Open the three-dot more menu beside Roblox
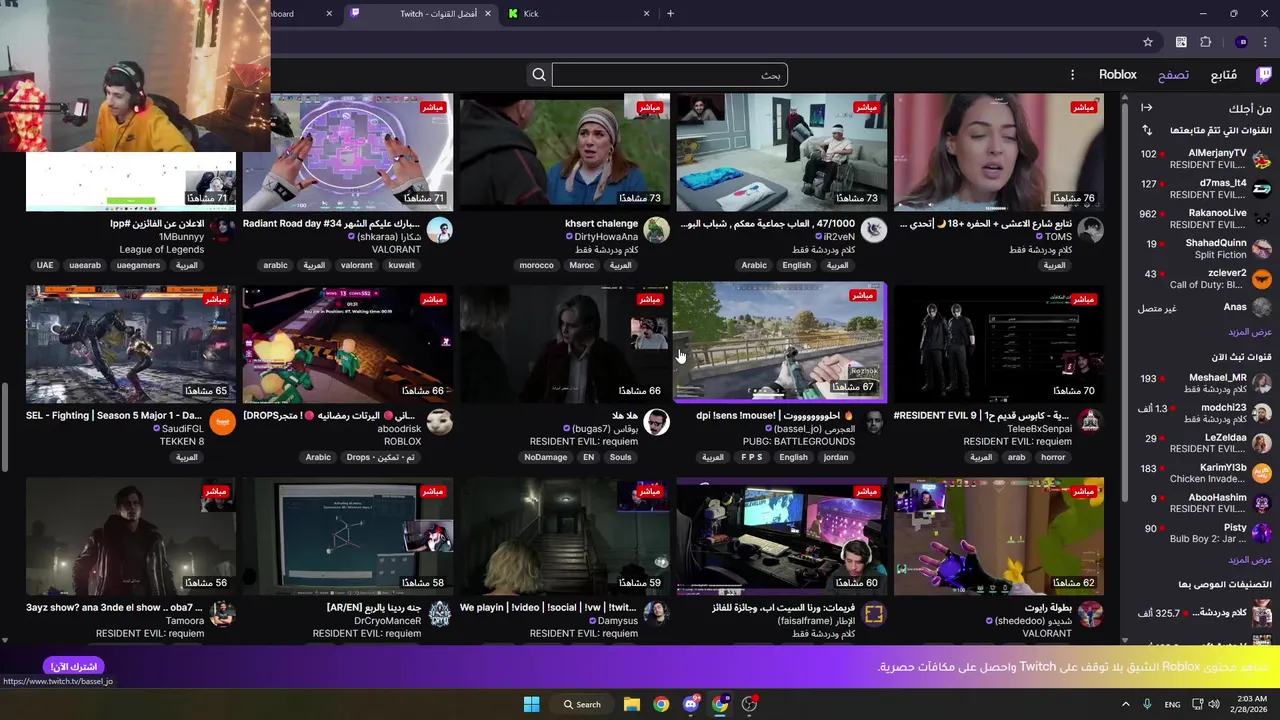1280x720 pixels. 1072,75
